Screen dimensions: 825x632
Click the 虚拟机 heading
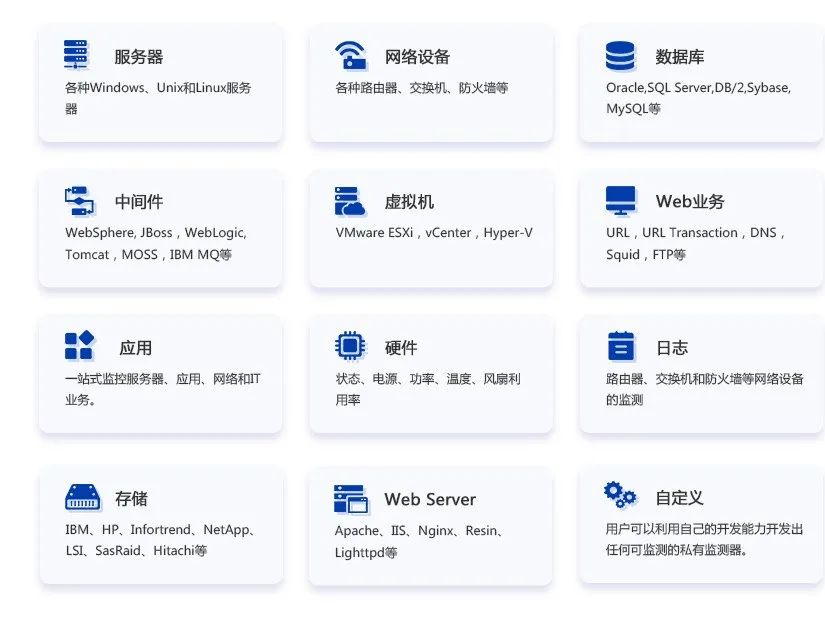[409, 202]
